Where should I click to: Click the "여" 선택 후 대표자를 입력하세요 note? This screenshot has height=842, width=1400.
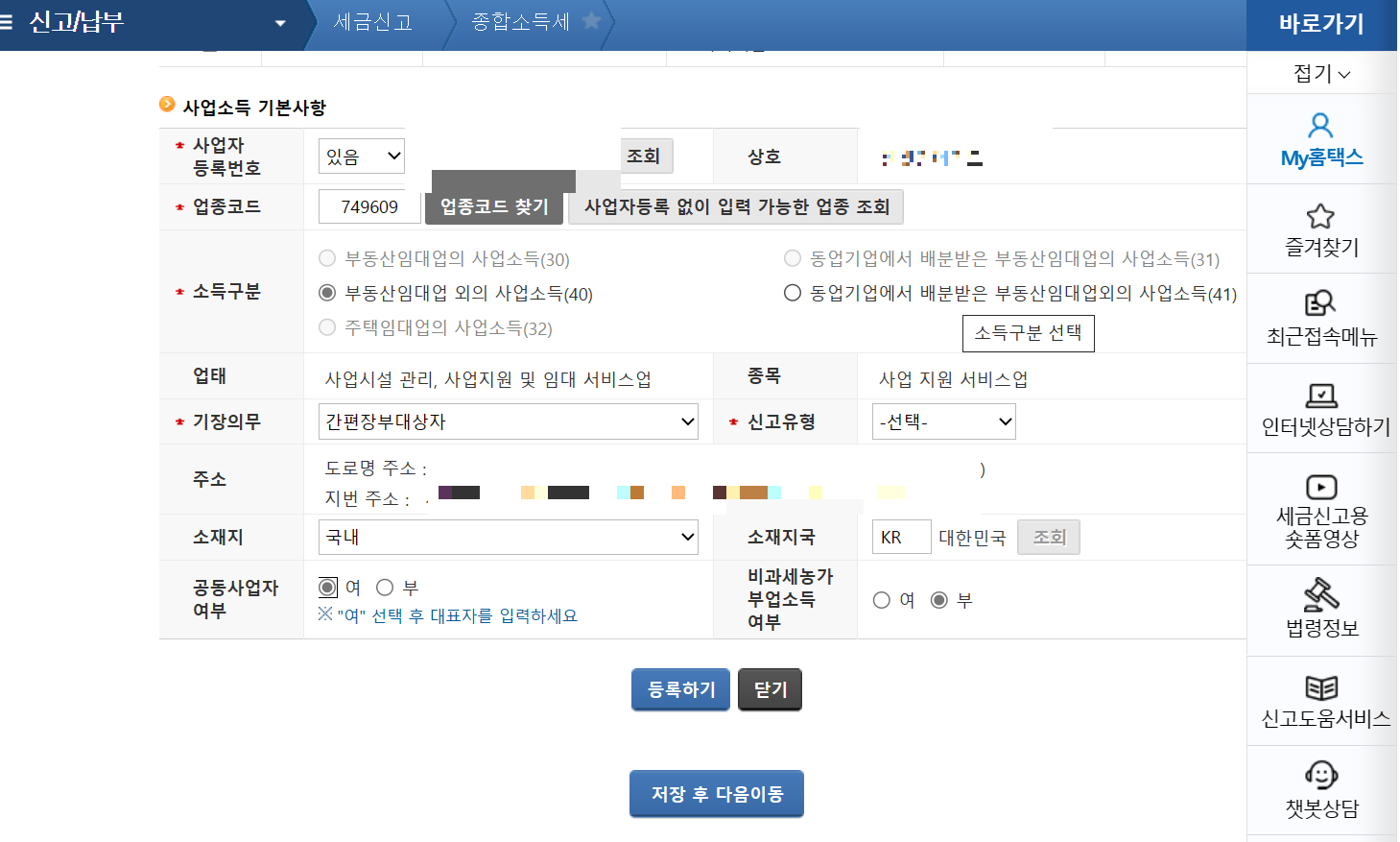tap(449, 615)
